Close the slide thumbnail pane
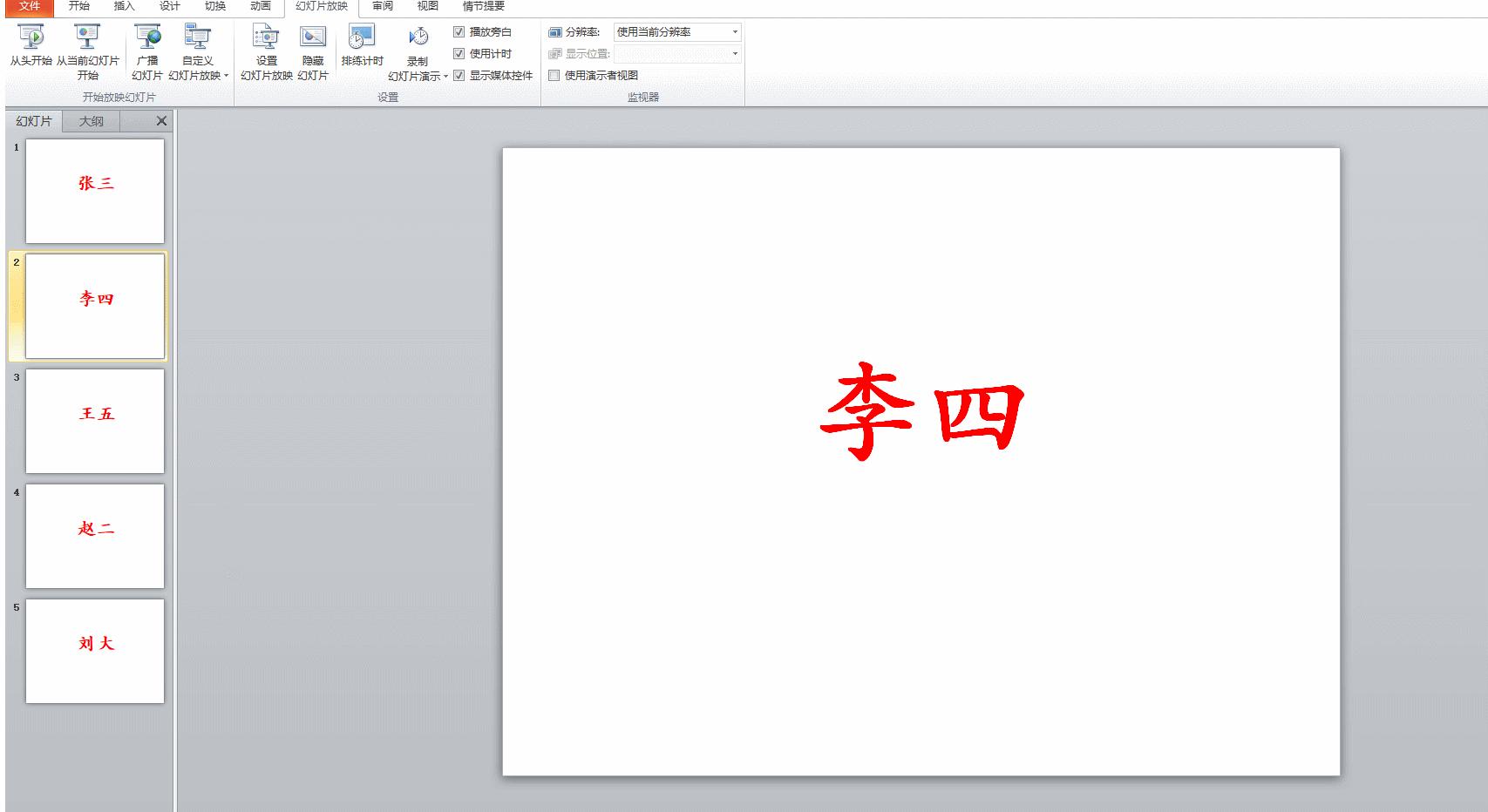The height and width of the screenshot is (812, 1488). point(161,122)
